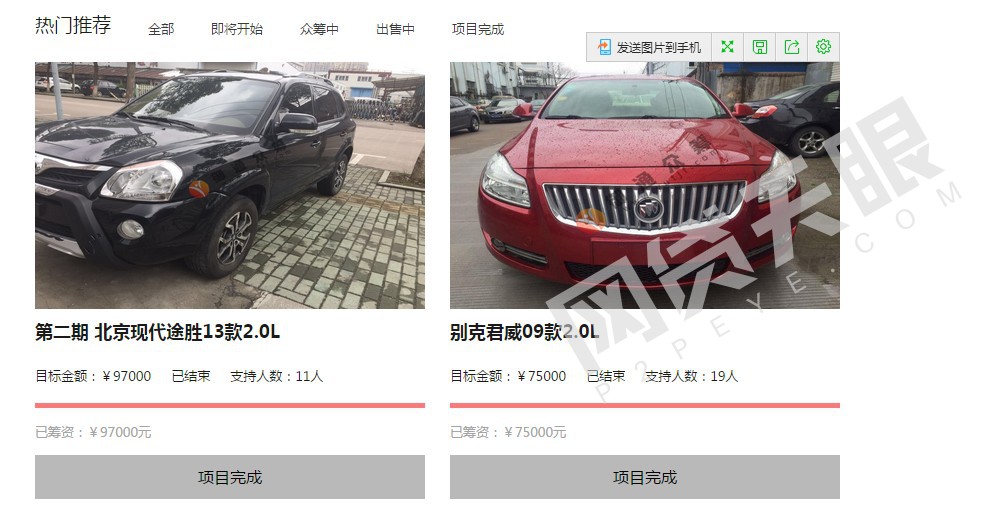Select the 项目完成 filter tab
The image size is (1003, 512).
478,29
